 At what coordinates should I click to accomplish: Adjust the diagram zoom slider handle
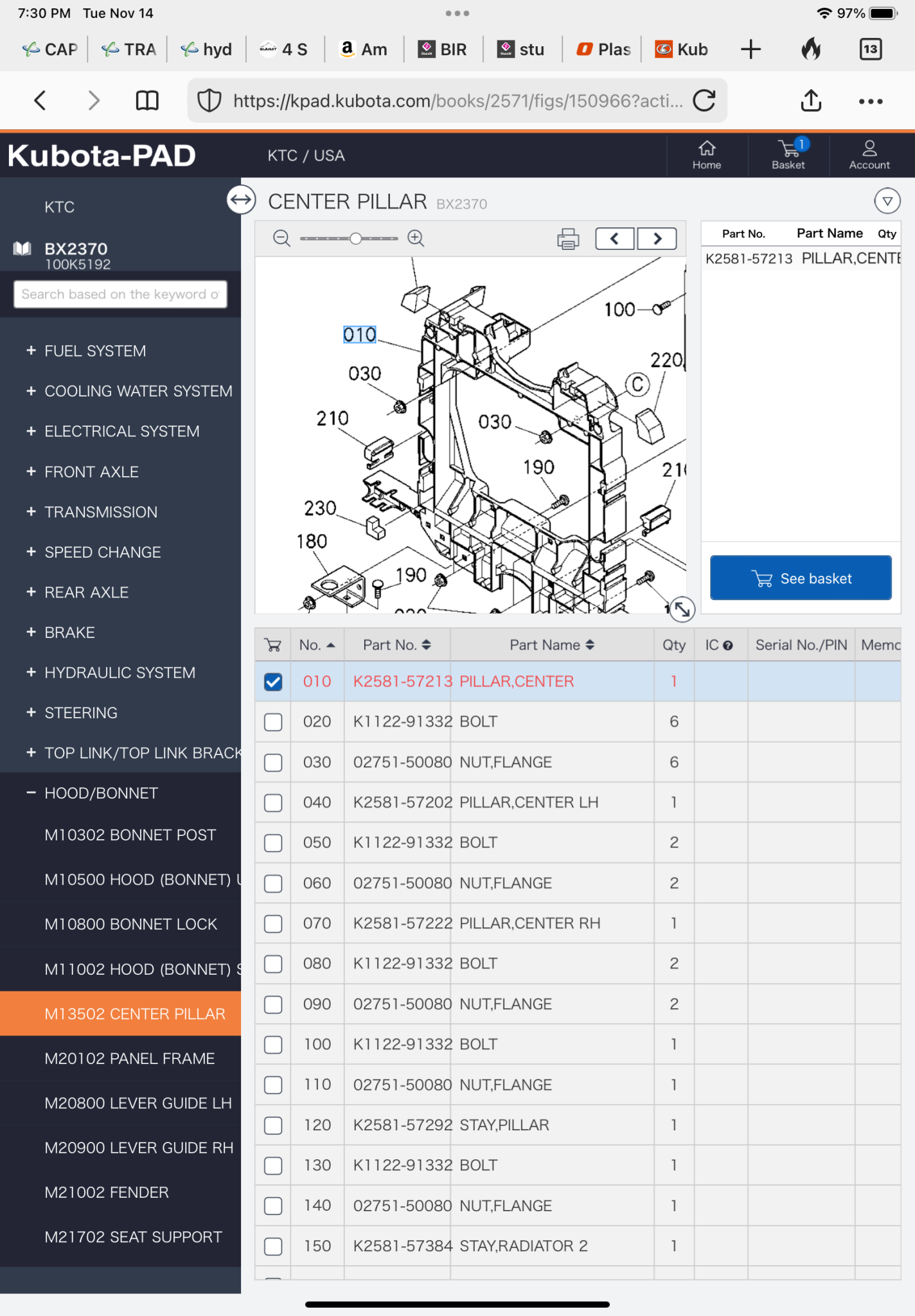(x=355, y=238)
